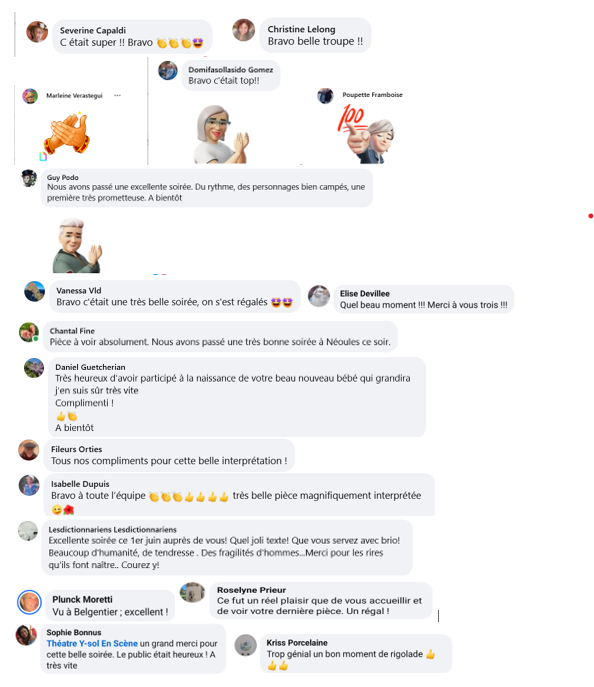594x687 pixels.
Task: Open Roselyne Prieur's profile avatar
Action: coord(192,592)
